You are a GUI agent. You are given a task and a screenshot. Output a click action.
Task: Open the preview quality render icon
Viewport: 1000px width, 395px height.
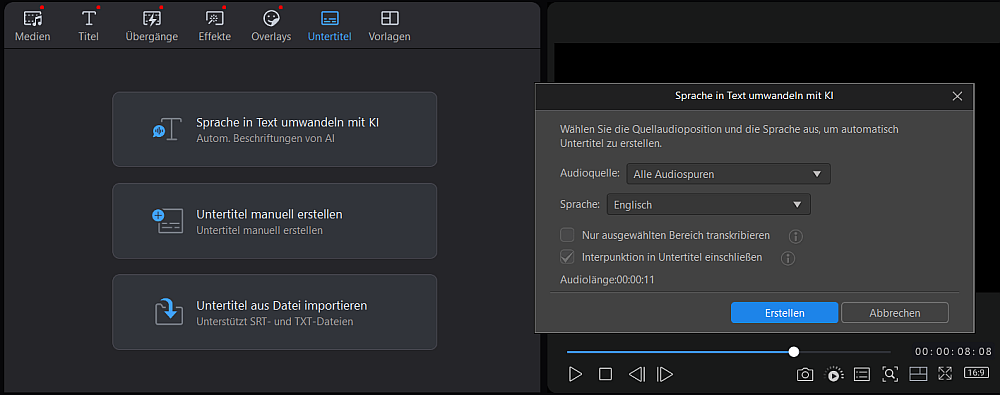point(833,375)
